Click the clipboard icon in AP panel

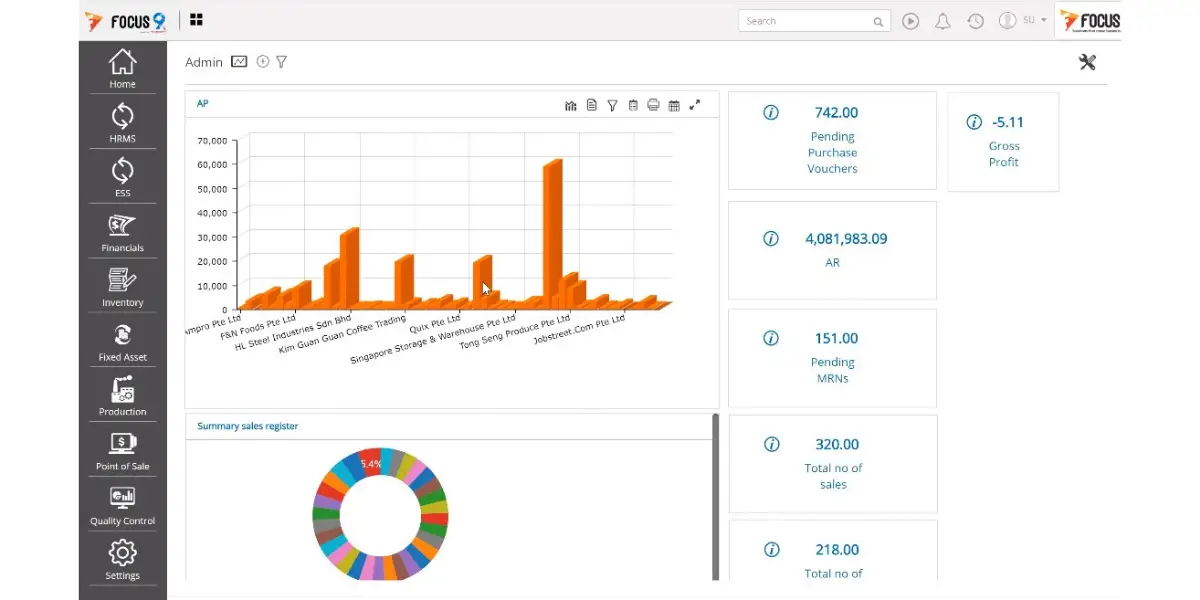pyautogui.click(x=633, y=104)
